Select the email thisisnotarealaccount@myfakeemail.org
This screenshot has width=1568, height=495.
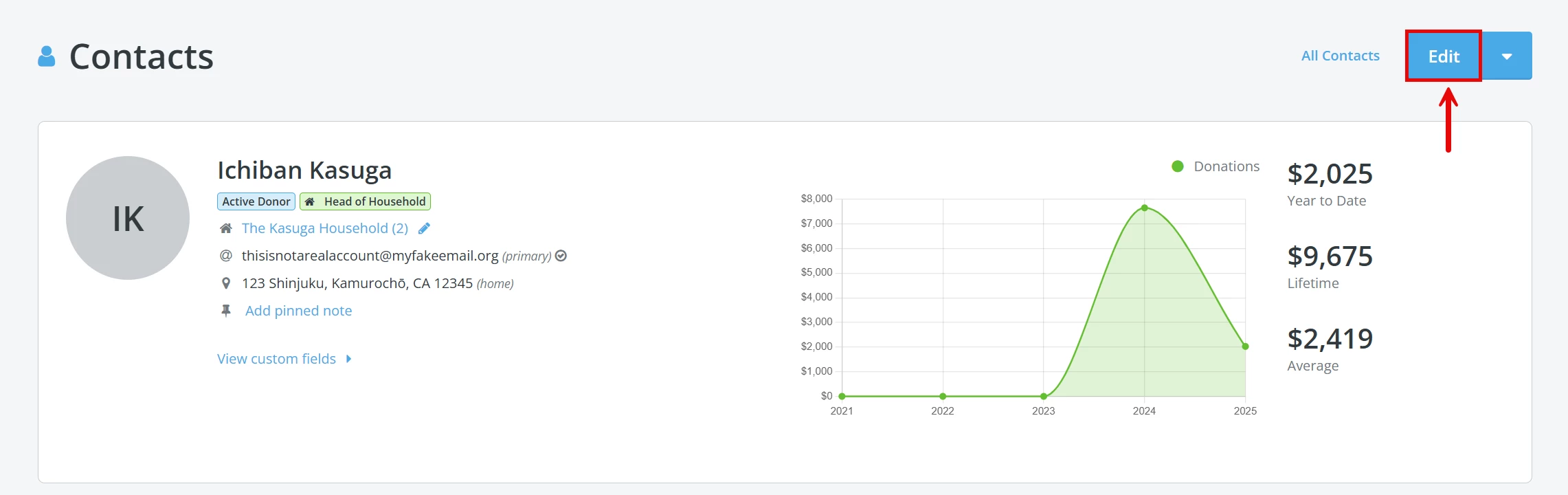[x=370, y=256]
